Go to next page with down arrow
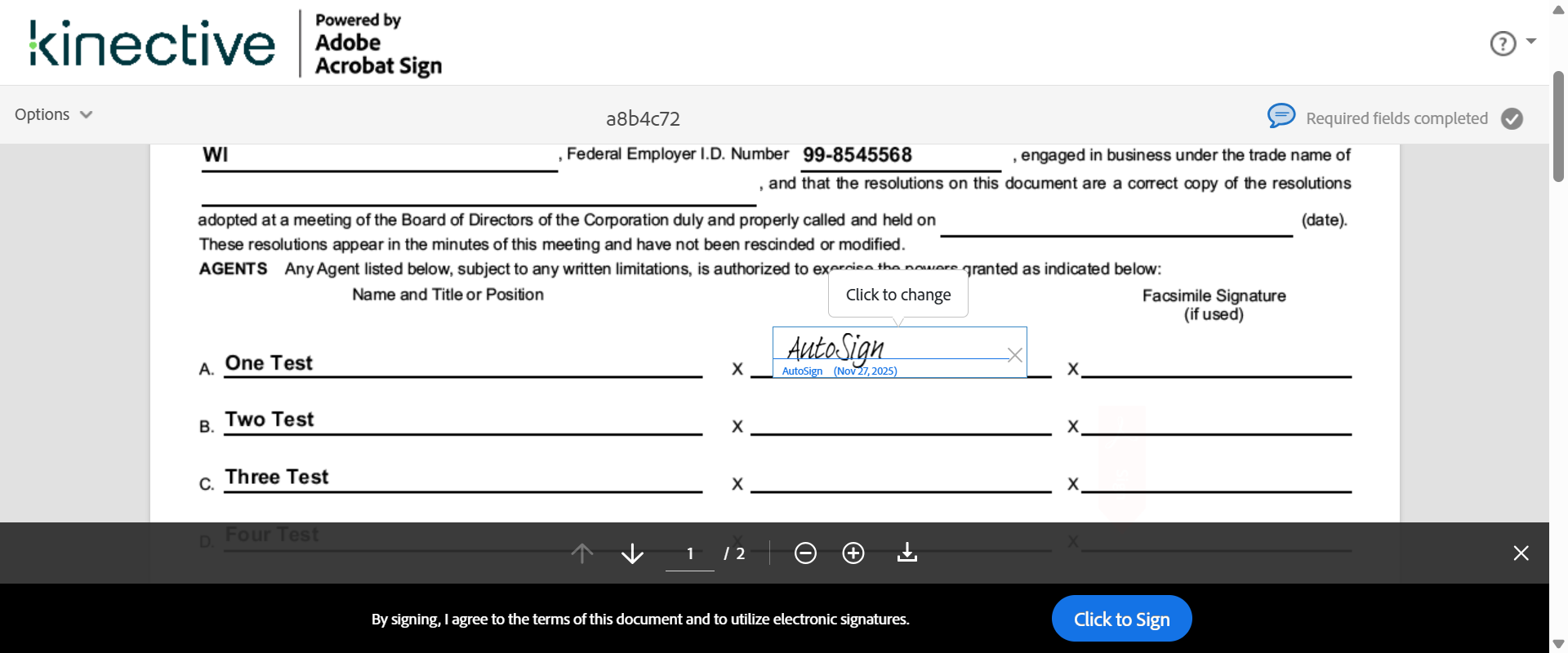The height and width of the screenshot is (653, 1568). coord(632,553)
